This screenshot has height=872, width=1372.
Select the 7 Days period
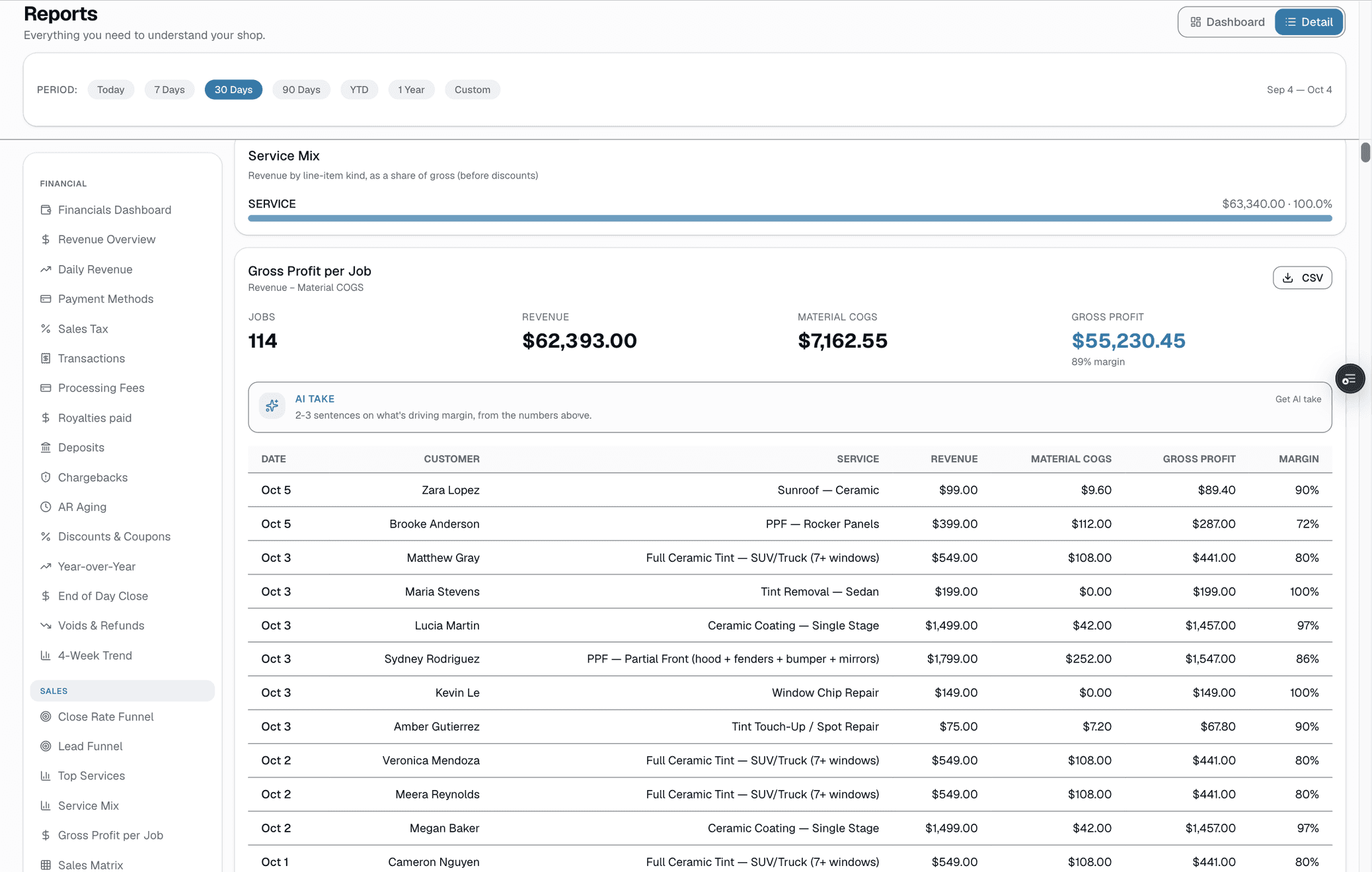(x=169, y=89)
